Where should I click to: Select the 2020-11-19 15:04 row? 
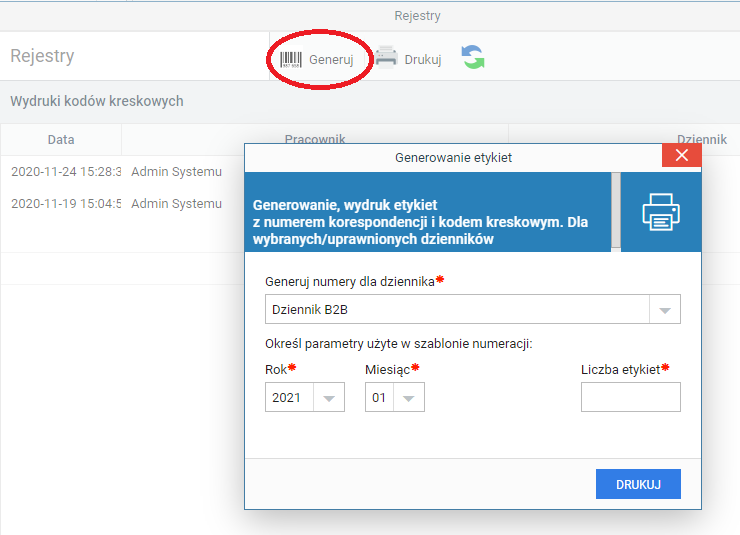click(x=123, y=204)
